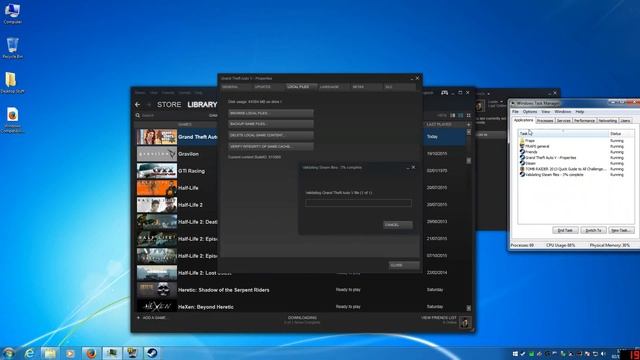The width and height of the screenshot is (640, 360).
Task: Switch to DLC tab in Properties
Action: pos(399,87)
